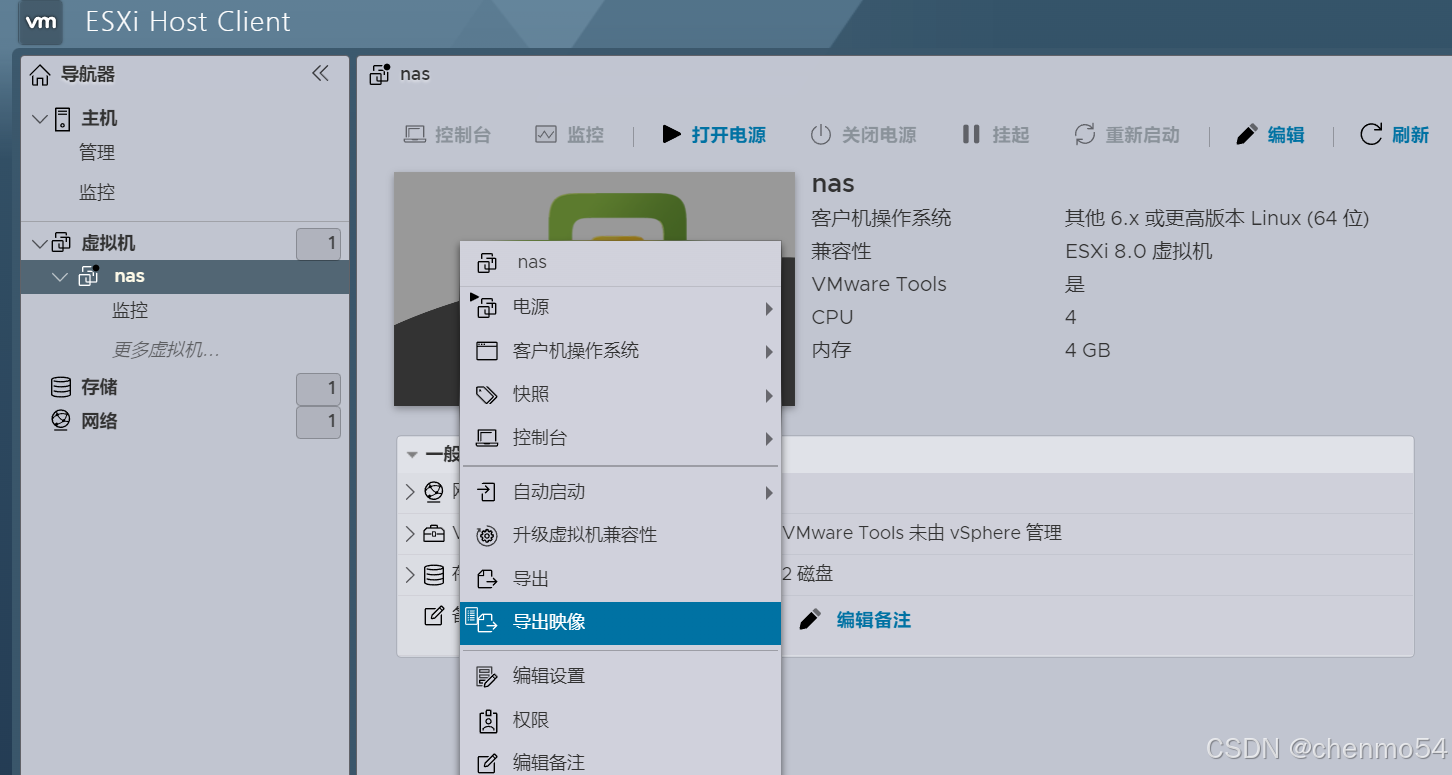Click the Virtual Machines icon in navigator
Image resolution: width=1452 pixels, height=775 pixels.
pos(62,243)
